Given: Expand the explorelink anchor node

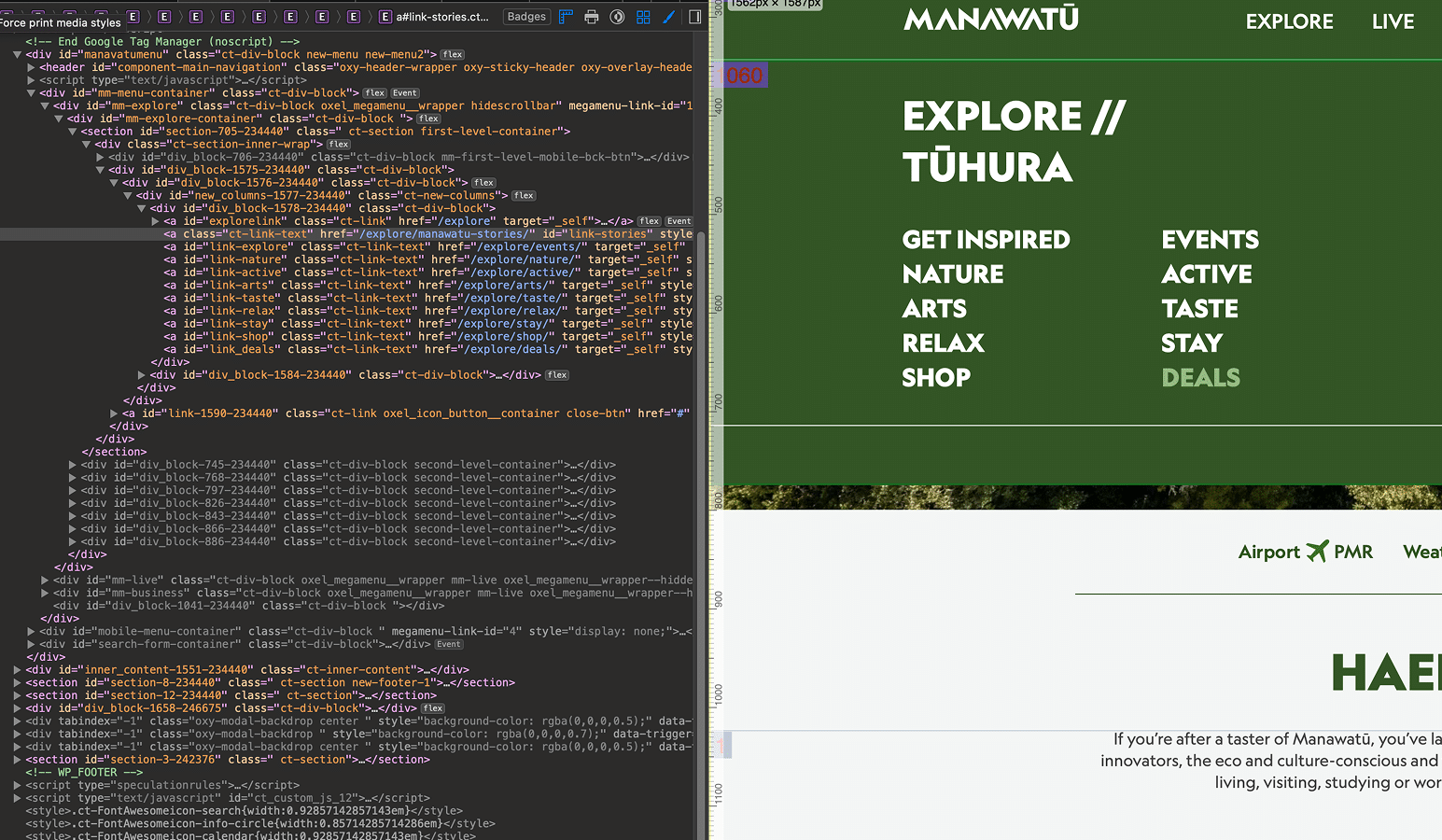Looking at the screenshot, I should click(x=155, y=221).
